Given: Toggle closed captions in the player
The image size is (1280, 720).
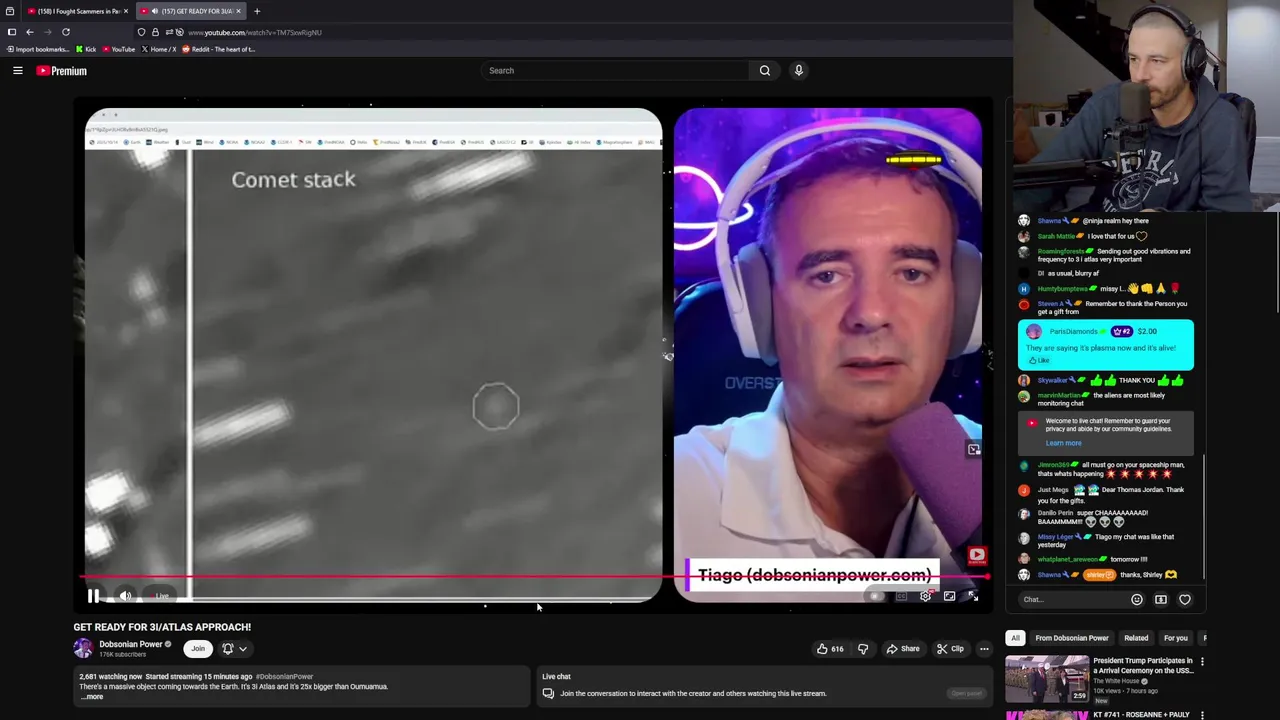Looking at the screenshot, I should (x=901, y=596).
